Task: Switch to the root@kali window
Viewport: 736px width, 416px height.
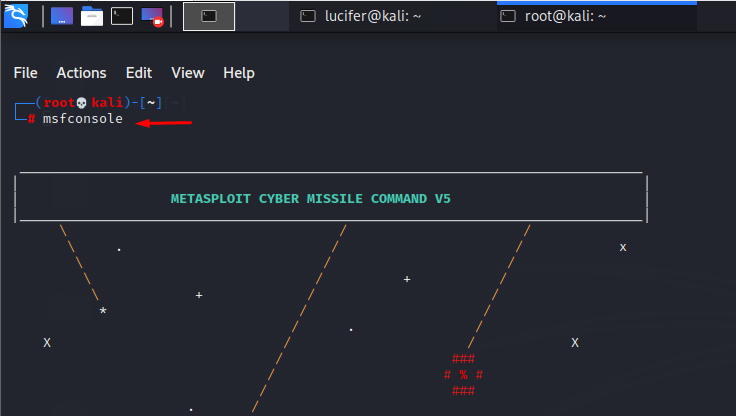Action: pos(597,16)
